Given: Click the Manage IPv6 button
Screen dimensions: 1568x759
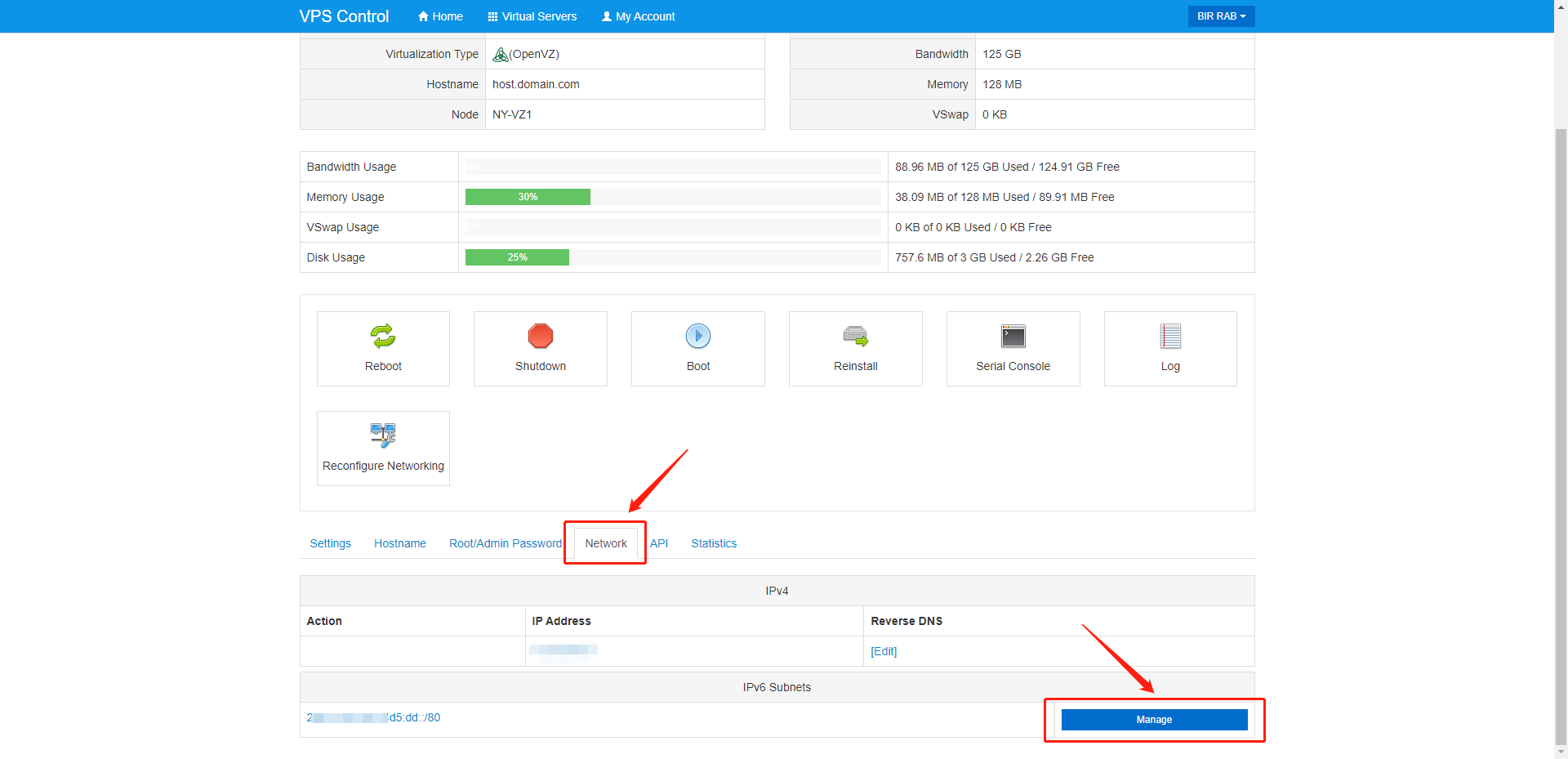Looking at the screenshot, I should [x=1154, y=720].
